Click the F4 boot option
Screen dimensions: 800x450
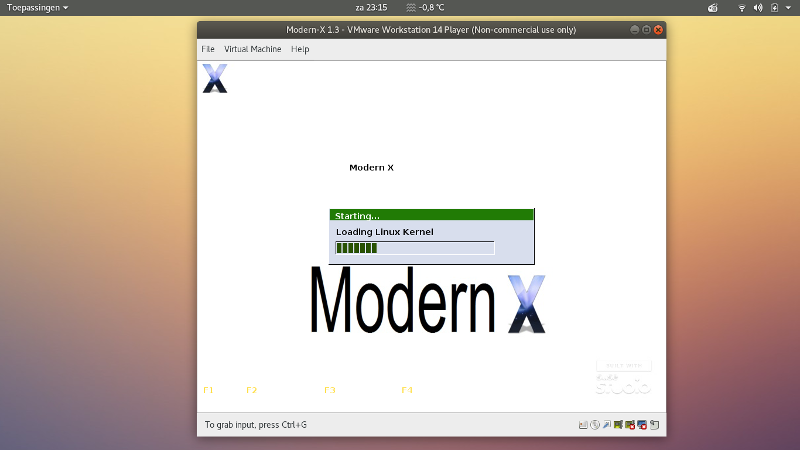[x=407, y=390]
